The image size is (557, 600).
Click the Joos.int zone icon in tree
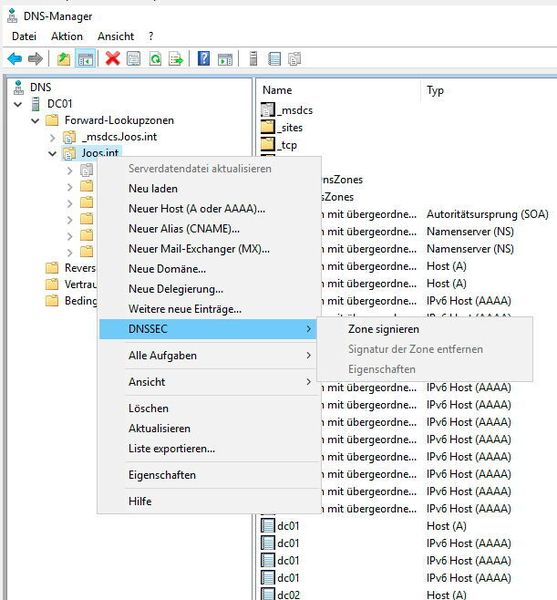pos(69,153)
